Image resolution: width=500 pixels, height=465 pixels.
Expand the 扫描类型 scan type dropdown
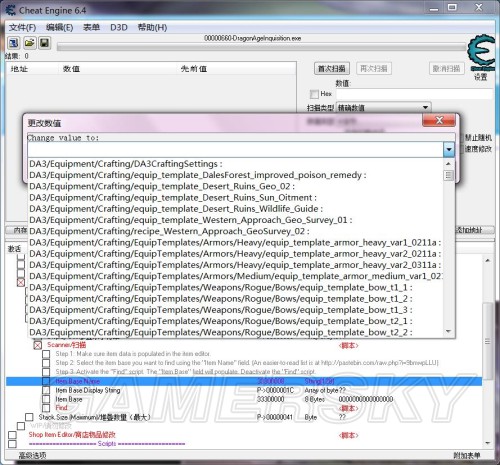425,108
